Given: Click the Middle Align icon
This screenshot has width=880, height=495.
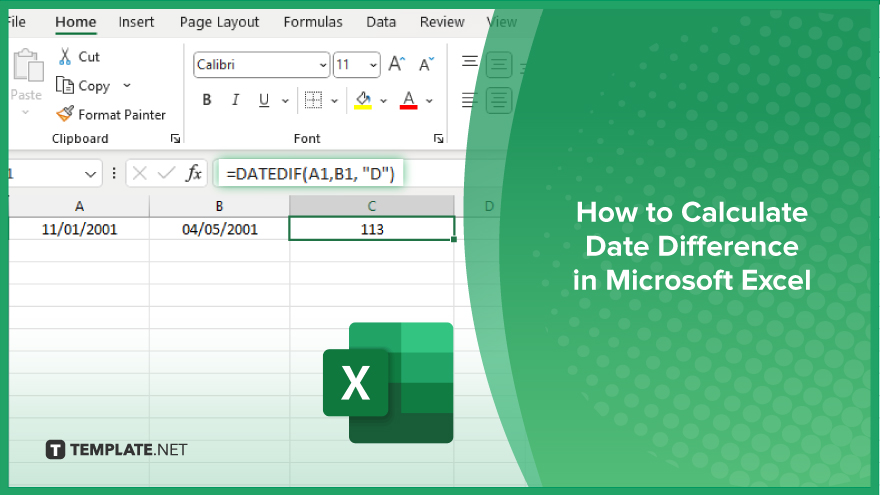Looking at the screenshot, I should [498, 65].
